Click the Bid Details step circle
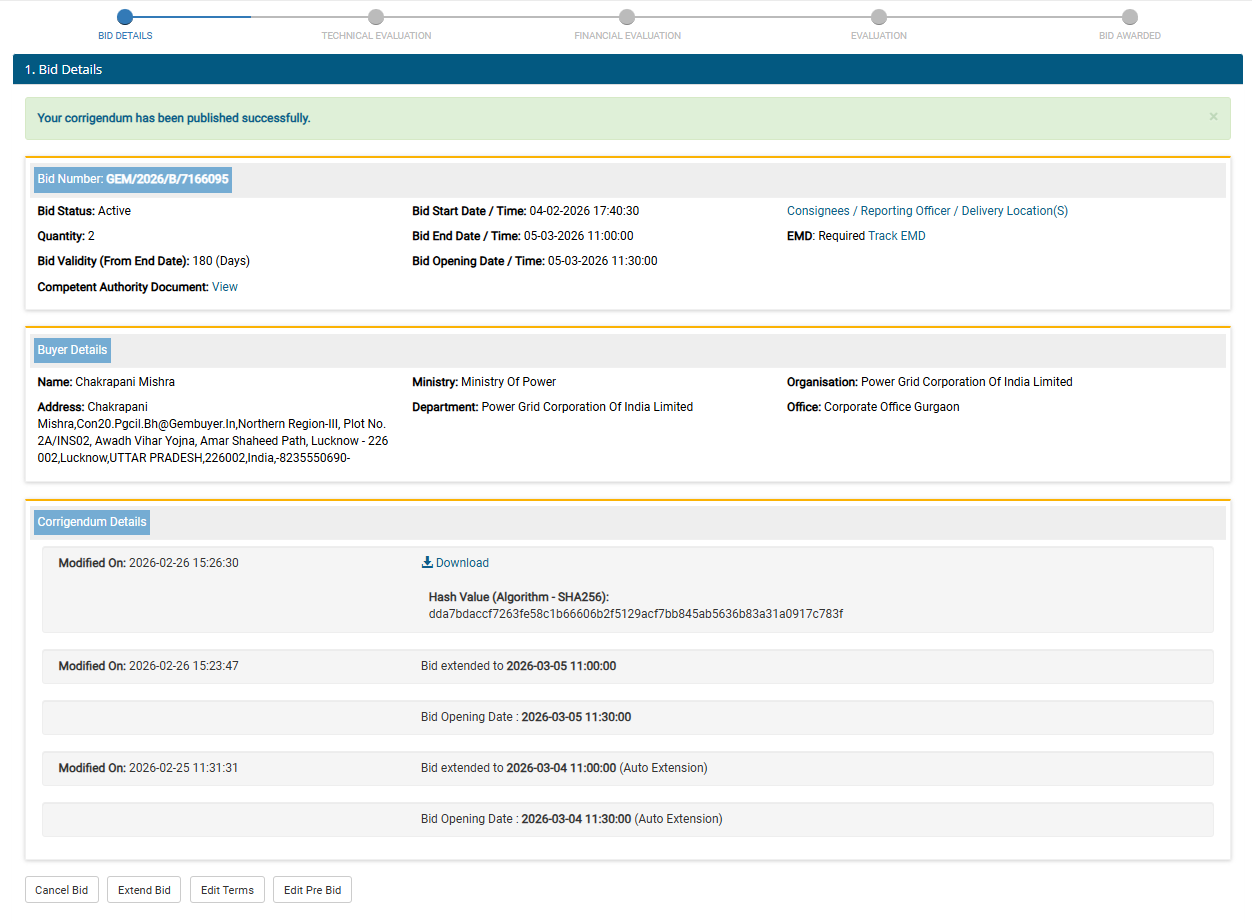This screenshot has width=1252, height=923. click(x=125, y=17)
